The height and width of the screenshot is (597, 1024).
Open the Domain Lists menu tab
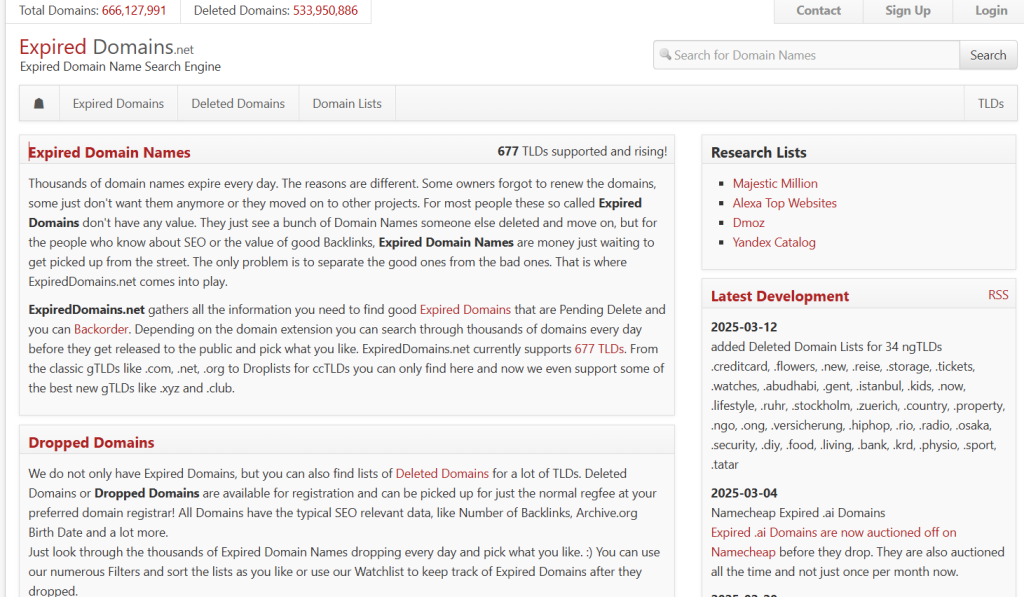(x=347, y=103)
